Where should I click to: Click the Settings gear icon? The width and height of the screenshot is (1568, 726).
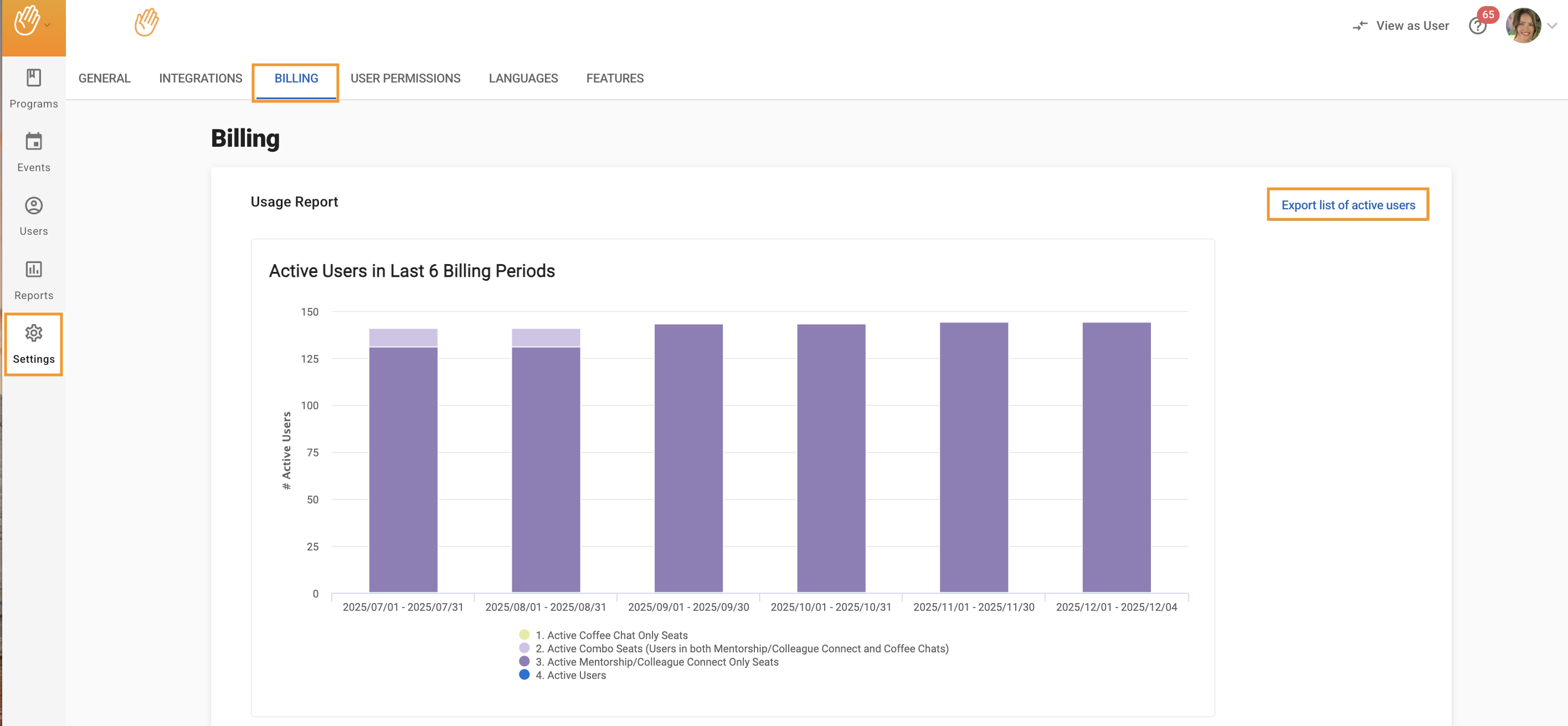coord(33,333)
